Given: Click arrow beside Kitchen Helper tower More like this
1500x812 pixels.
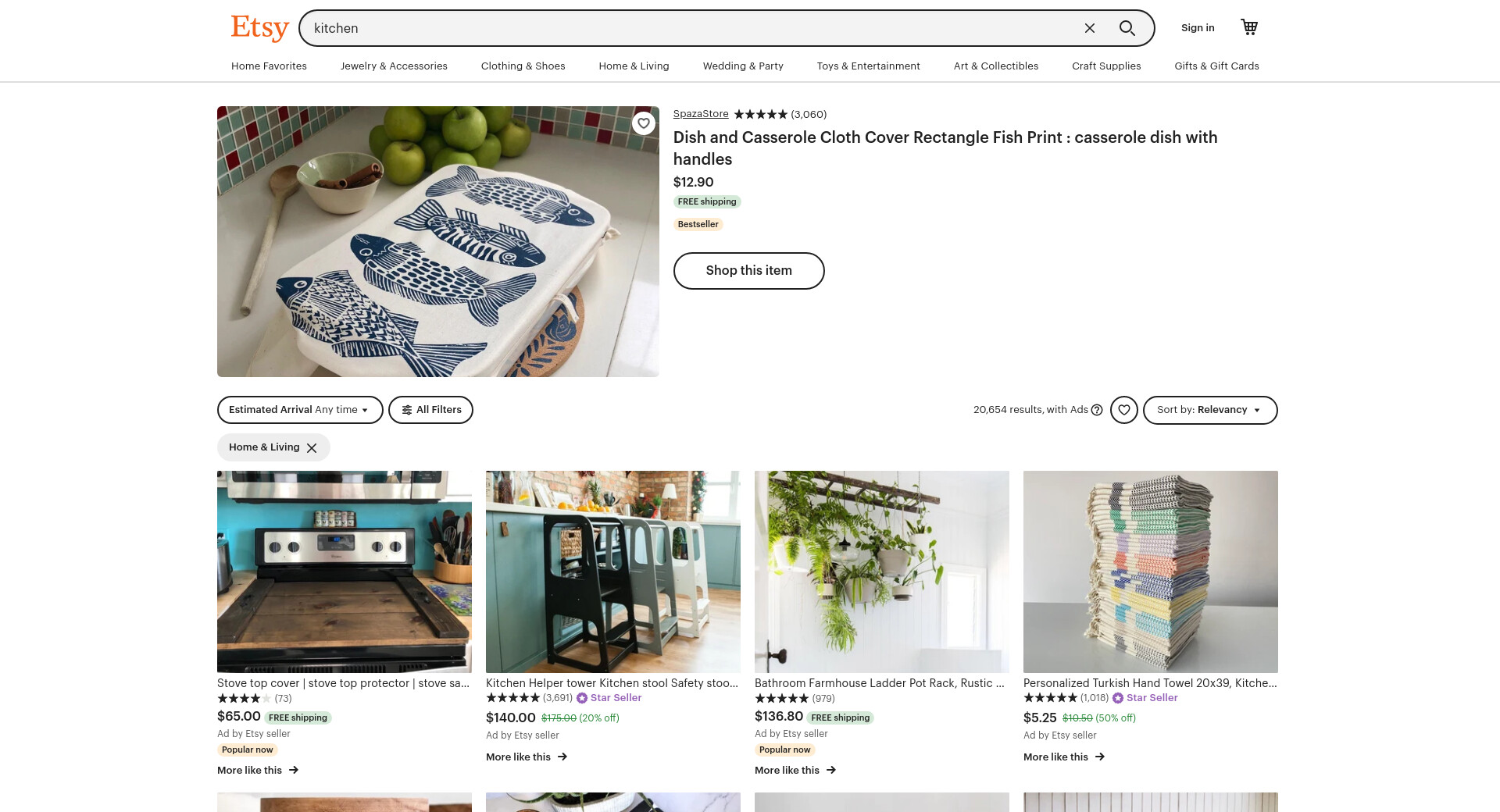Looking at the screenshot, I should (x=562, y=757).
